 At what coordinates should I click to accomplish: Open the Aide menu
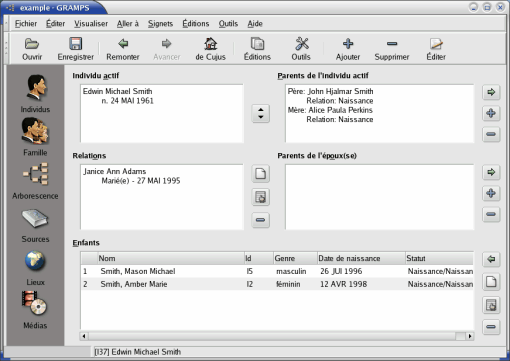255,24
